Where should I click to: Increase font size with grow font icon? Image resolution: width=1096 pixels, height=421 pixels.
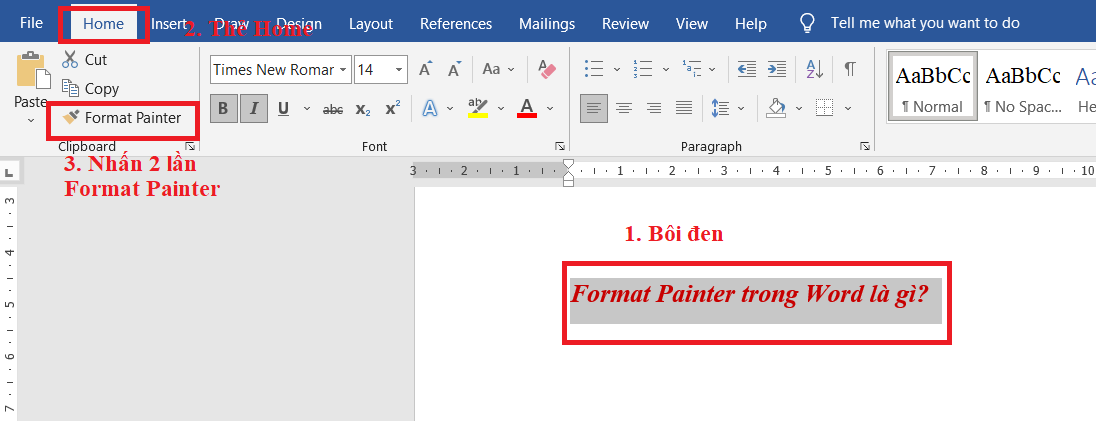(426, 69)
